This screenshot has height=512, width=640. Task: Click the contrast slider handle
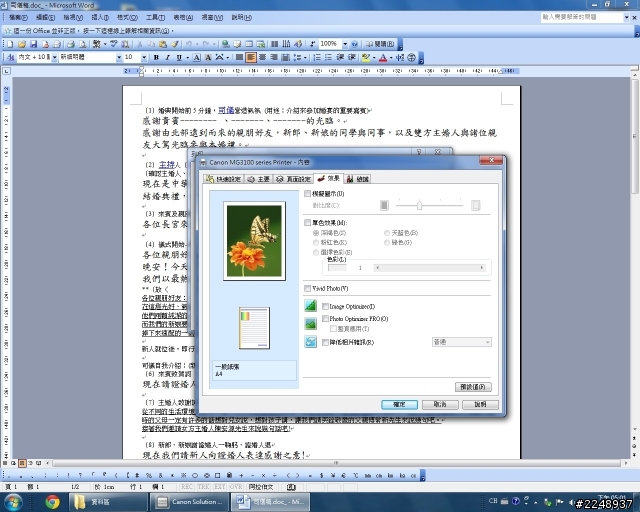click(x=419, y=205)
